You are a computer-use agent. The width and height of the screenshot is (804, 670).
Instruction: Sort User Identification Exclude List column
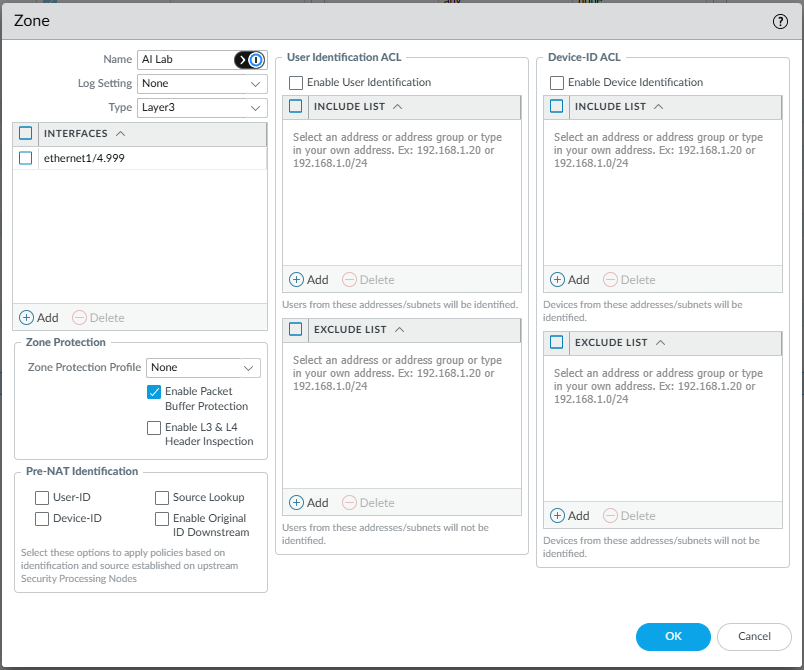tap(414, 330)
